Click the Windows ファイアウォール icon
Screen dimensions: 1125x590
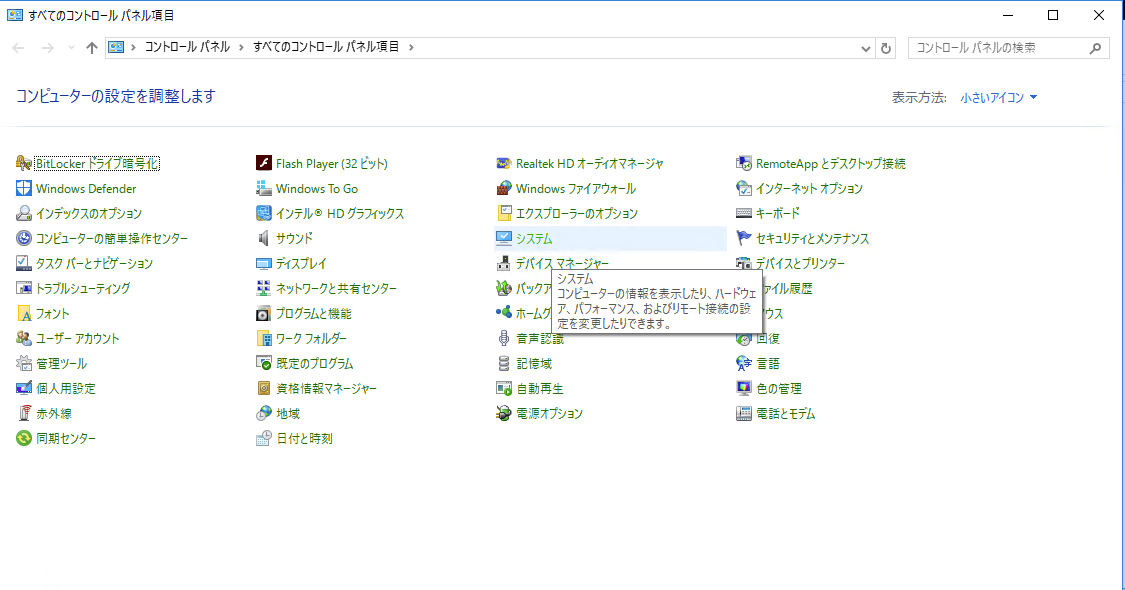click(504, 189)
